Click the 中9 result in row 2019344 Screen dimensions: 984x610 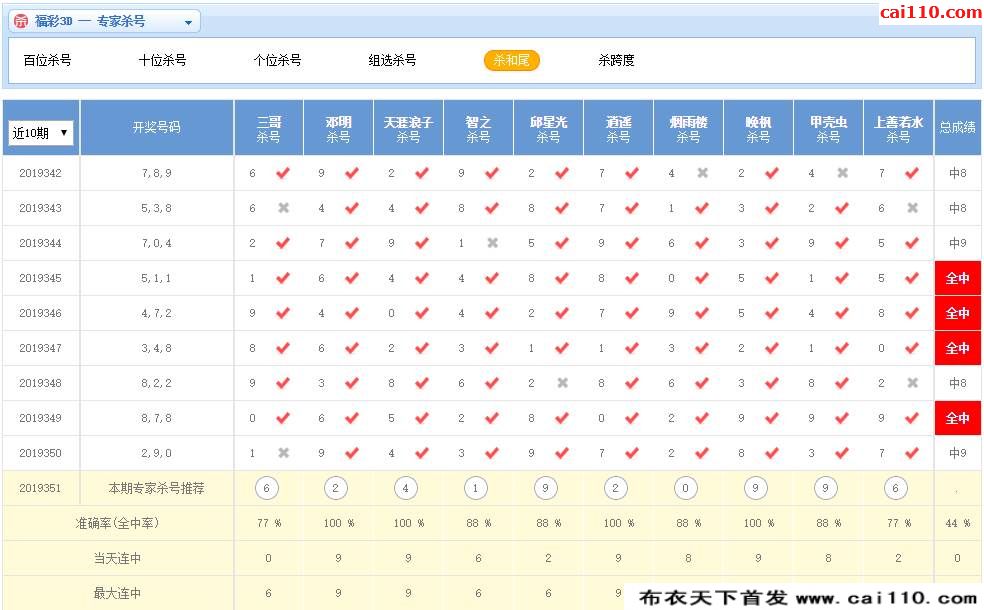[958, 243]
